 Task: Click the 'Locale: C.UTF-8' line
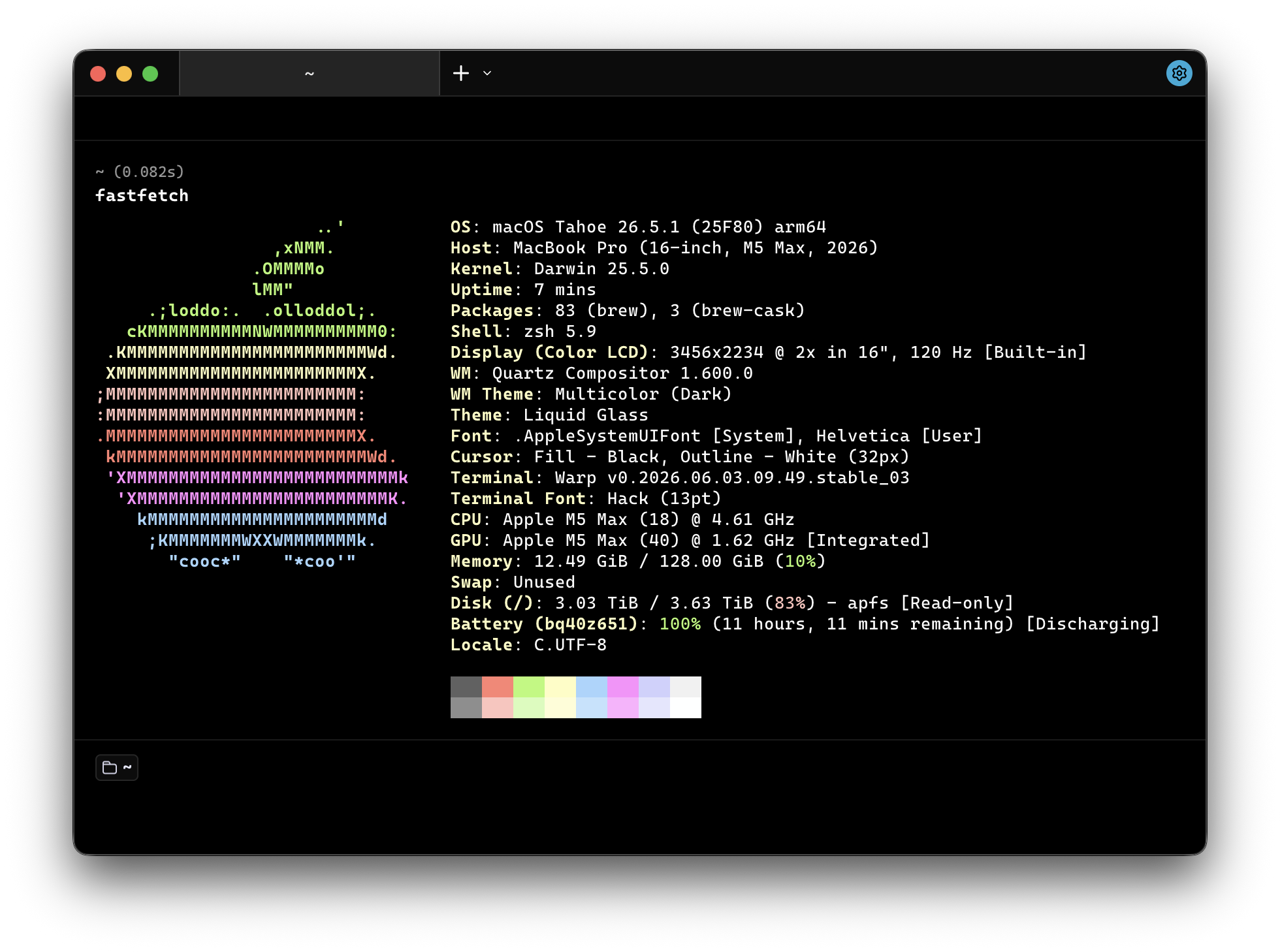[528, 644]
